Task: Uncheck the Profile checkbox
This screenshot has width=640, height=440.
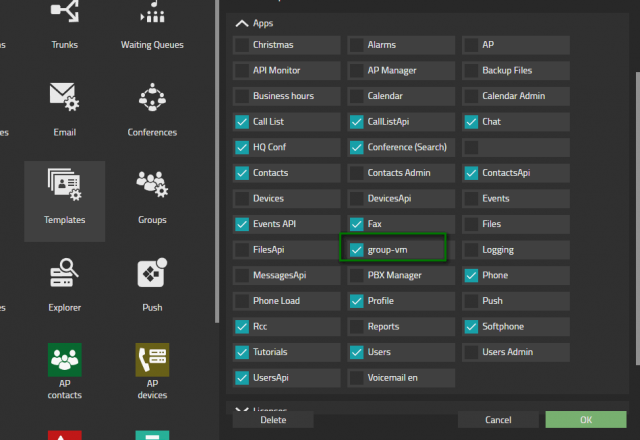Action: pyautogui.click(x=357, y=301)
